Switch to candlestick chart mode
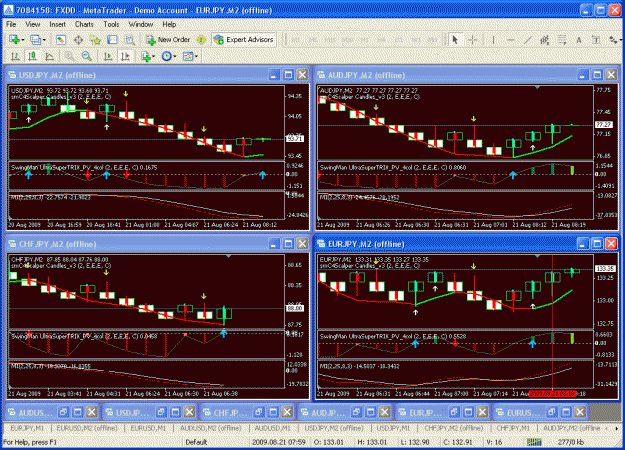The image size is (625, 450). [x=32, y=56]
